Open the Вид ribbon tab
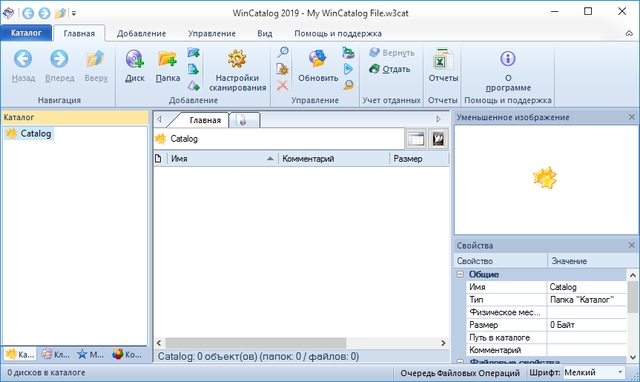Image resolution: width=640 pixels, height=382 pixels. (264, 33)
